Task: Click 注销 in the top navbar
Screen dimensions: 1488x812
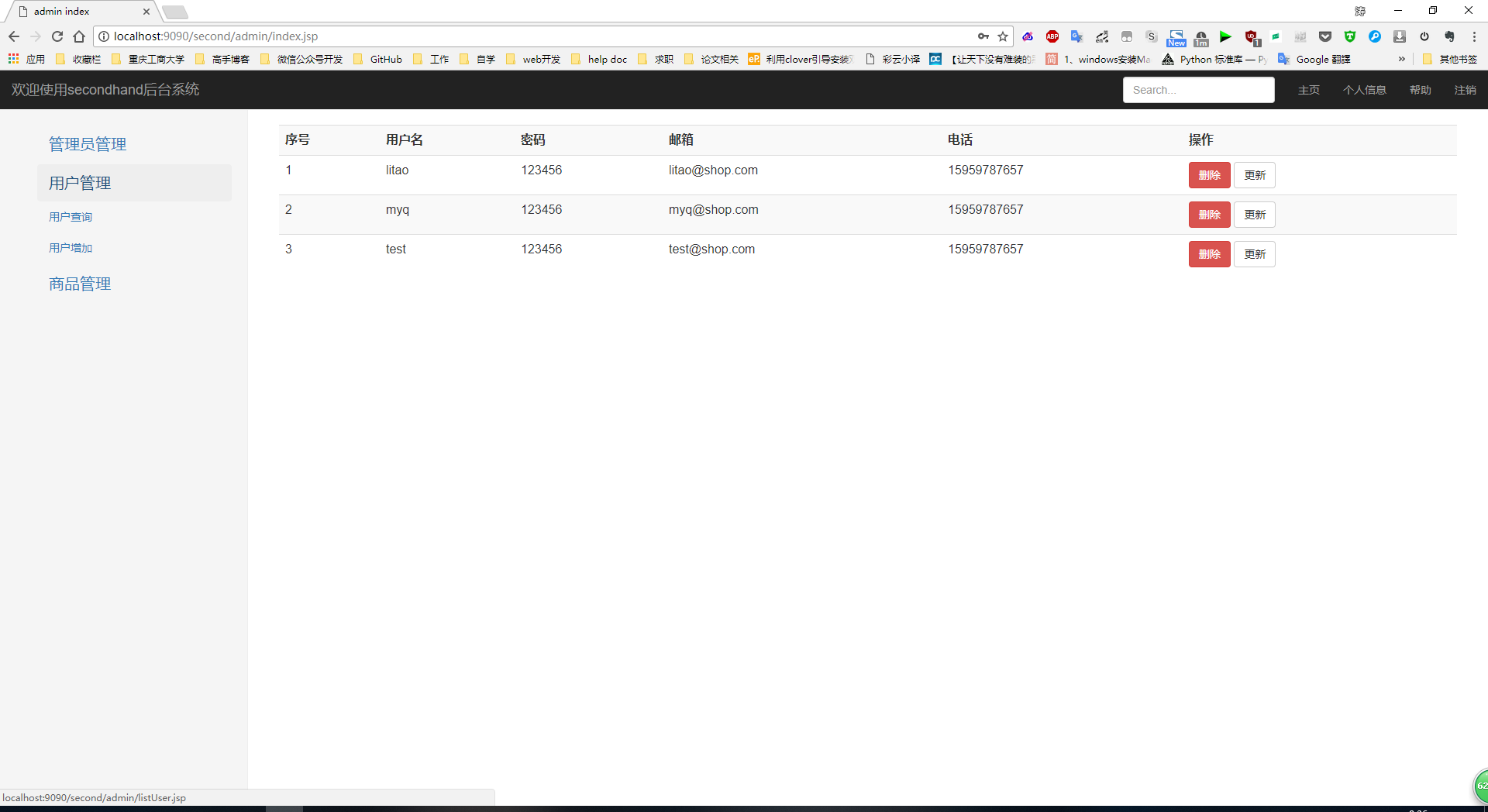Action: click(x=1465, y=90)
